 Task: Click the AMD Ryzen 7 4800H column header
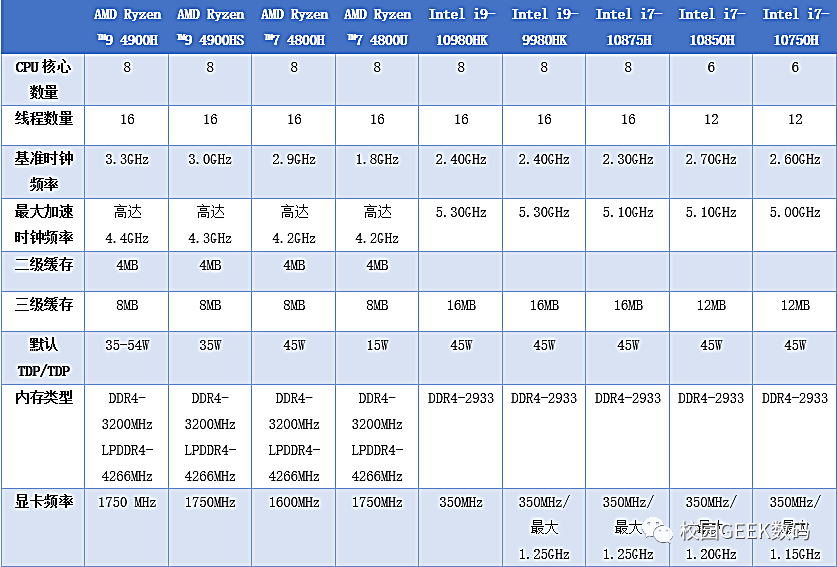(x=294, y=27)
